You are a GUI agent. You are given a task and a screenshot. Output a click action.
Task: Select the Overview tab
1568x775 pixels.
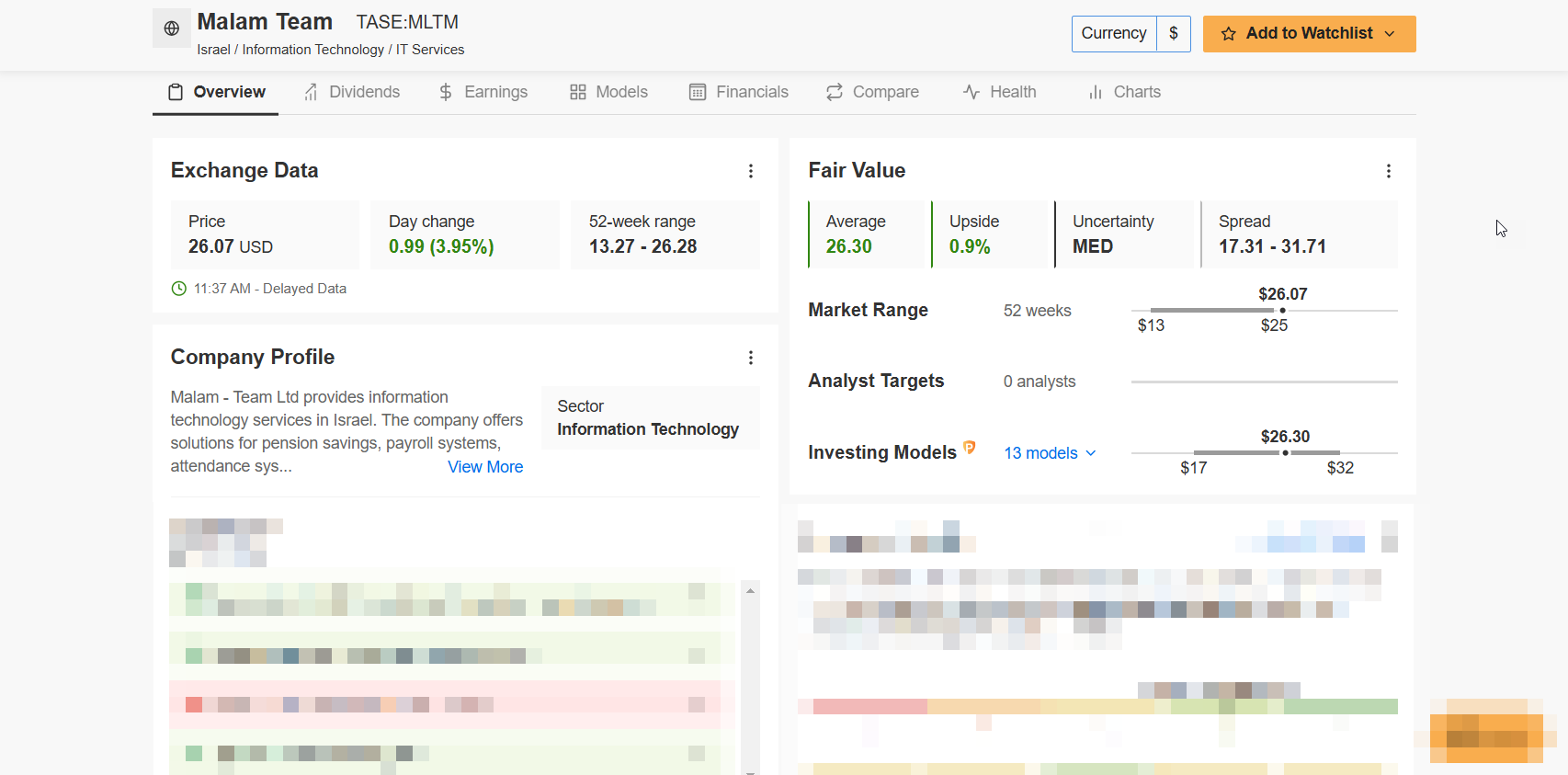216,92
